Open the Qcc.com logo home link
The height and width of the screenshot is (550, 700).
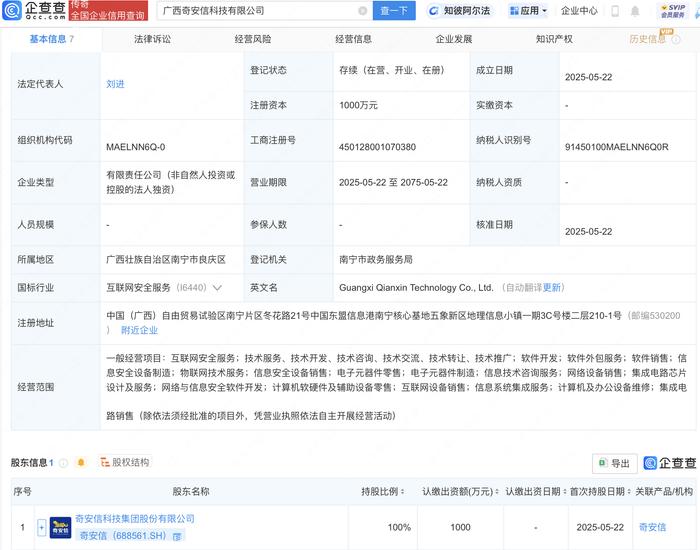(34, 10)
